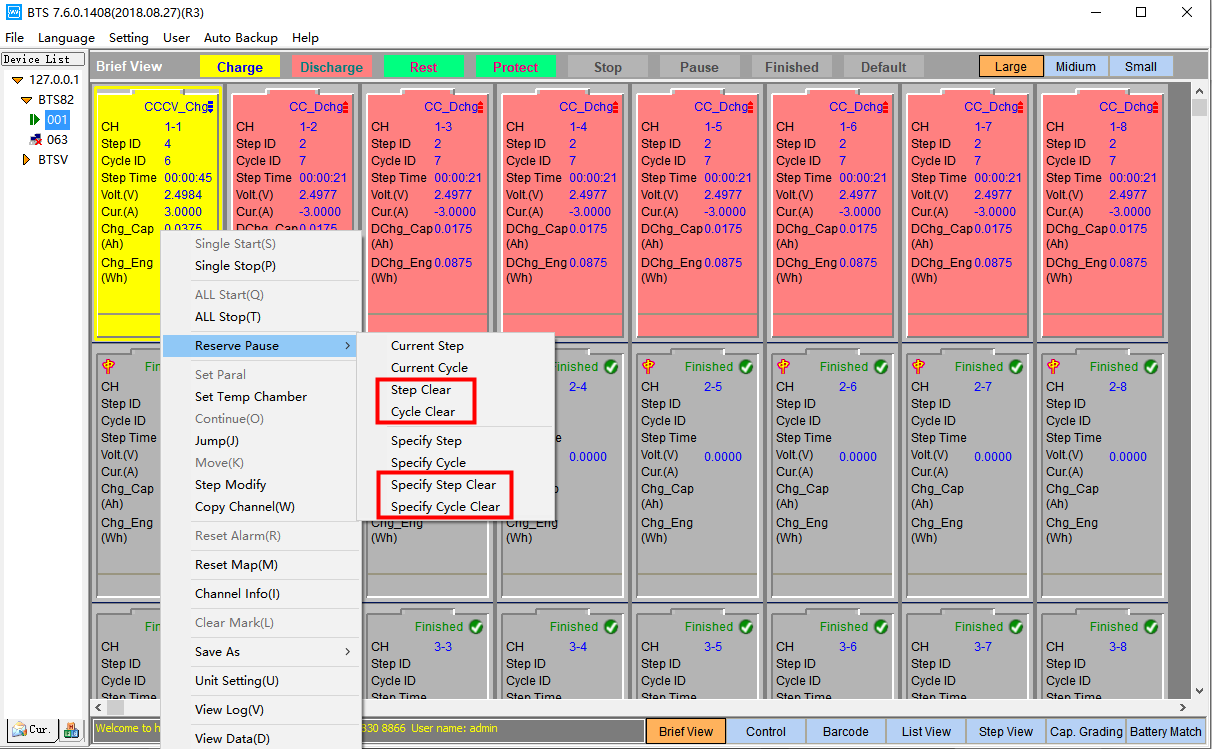Switch to the List View tab

[926, 731]
